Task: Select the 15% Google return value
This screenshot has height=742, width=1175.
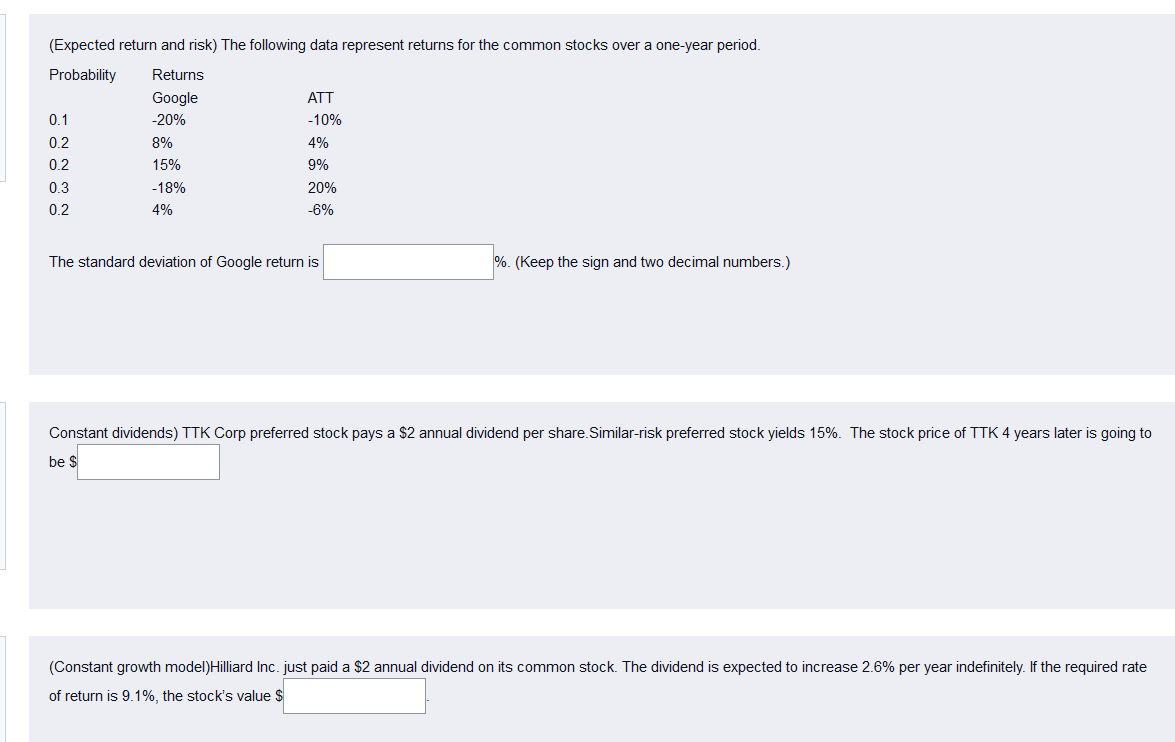Action: (x=165, y=164)
